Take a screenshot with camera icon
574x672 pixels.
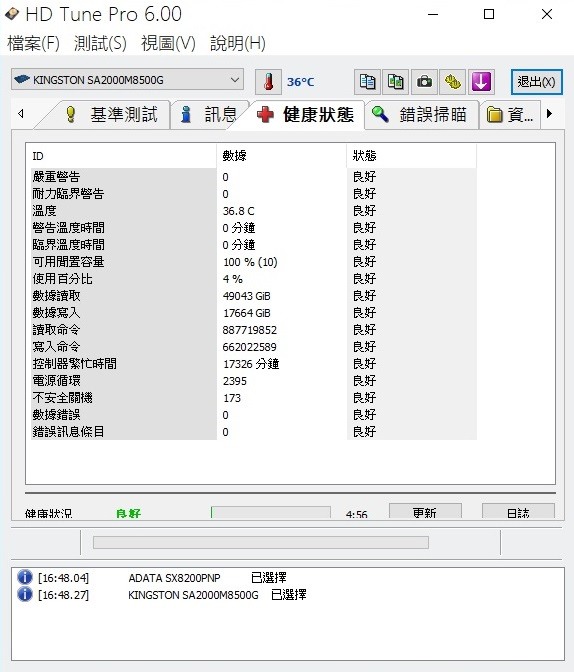point(424,81)
